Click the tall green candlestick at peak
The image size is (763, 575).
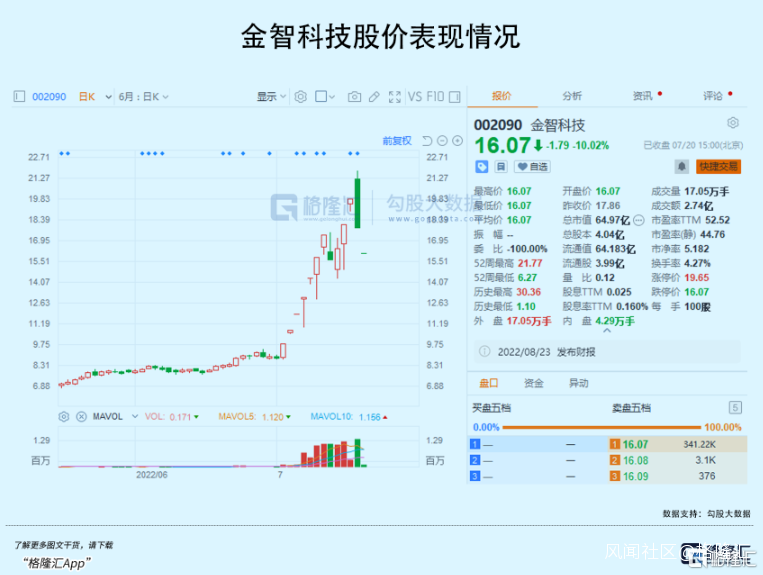[x=358, y=203]
